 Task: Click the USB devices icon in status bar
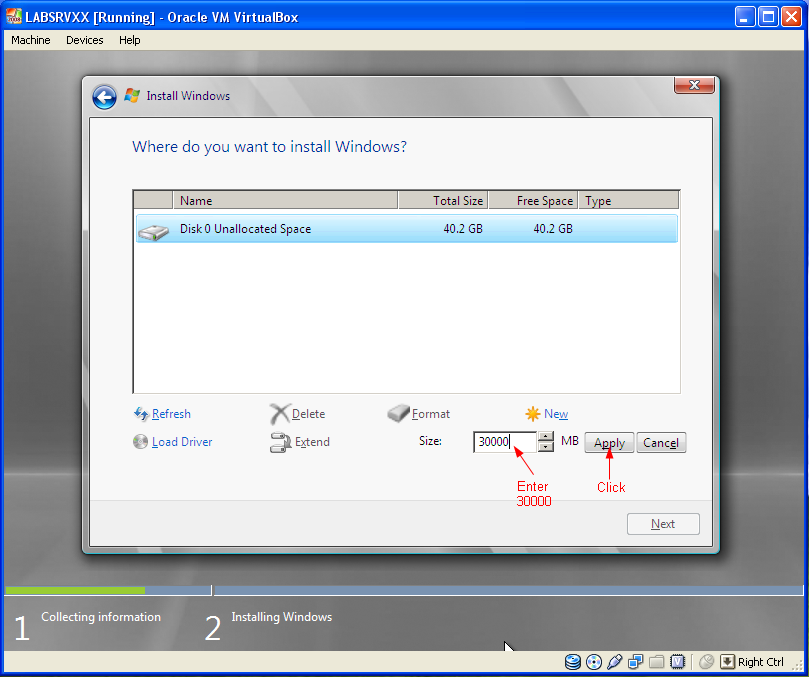[614, 662]
